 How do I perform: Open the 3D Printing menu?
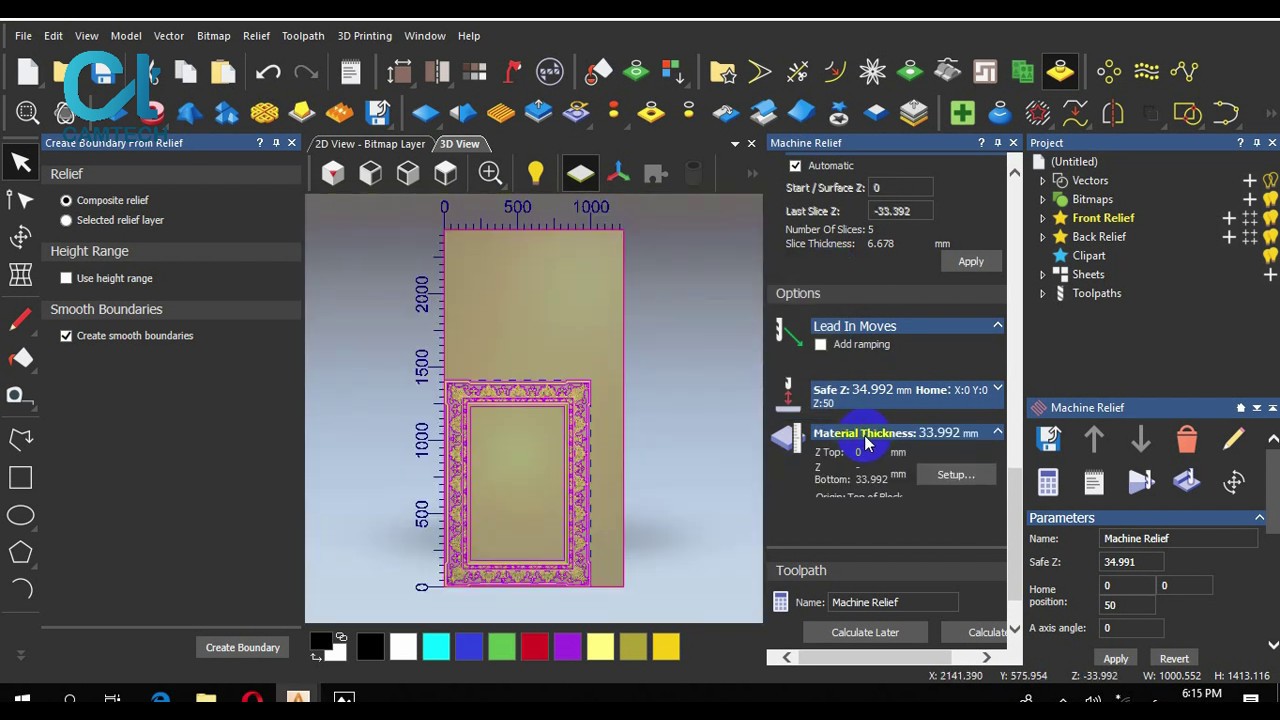tap(365, 36)
